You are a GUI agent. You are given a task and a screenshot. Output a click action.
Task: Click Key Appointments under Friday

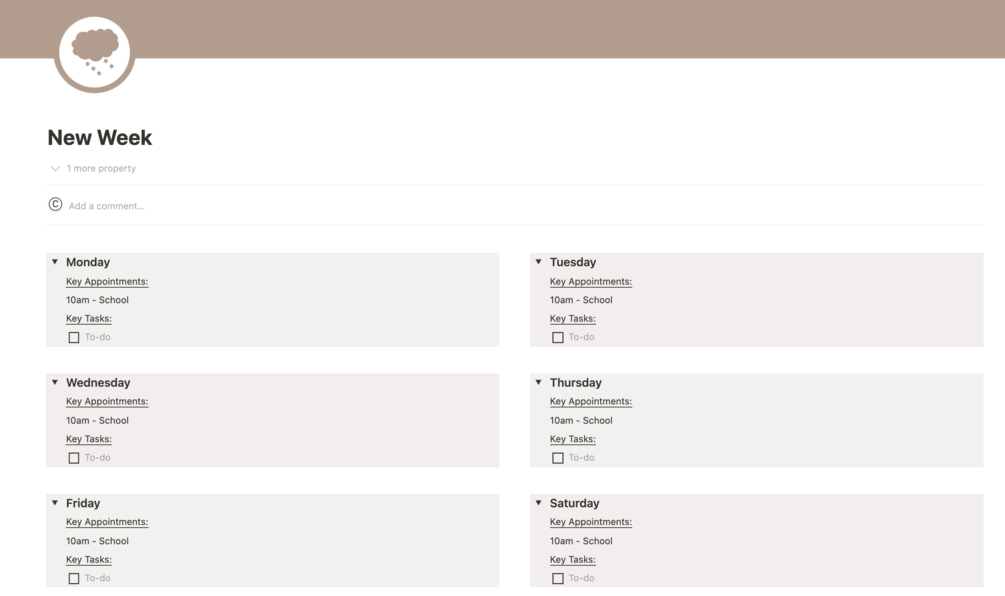coord(107,522)
